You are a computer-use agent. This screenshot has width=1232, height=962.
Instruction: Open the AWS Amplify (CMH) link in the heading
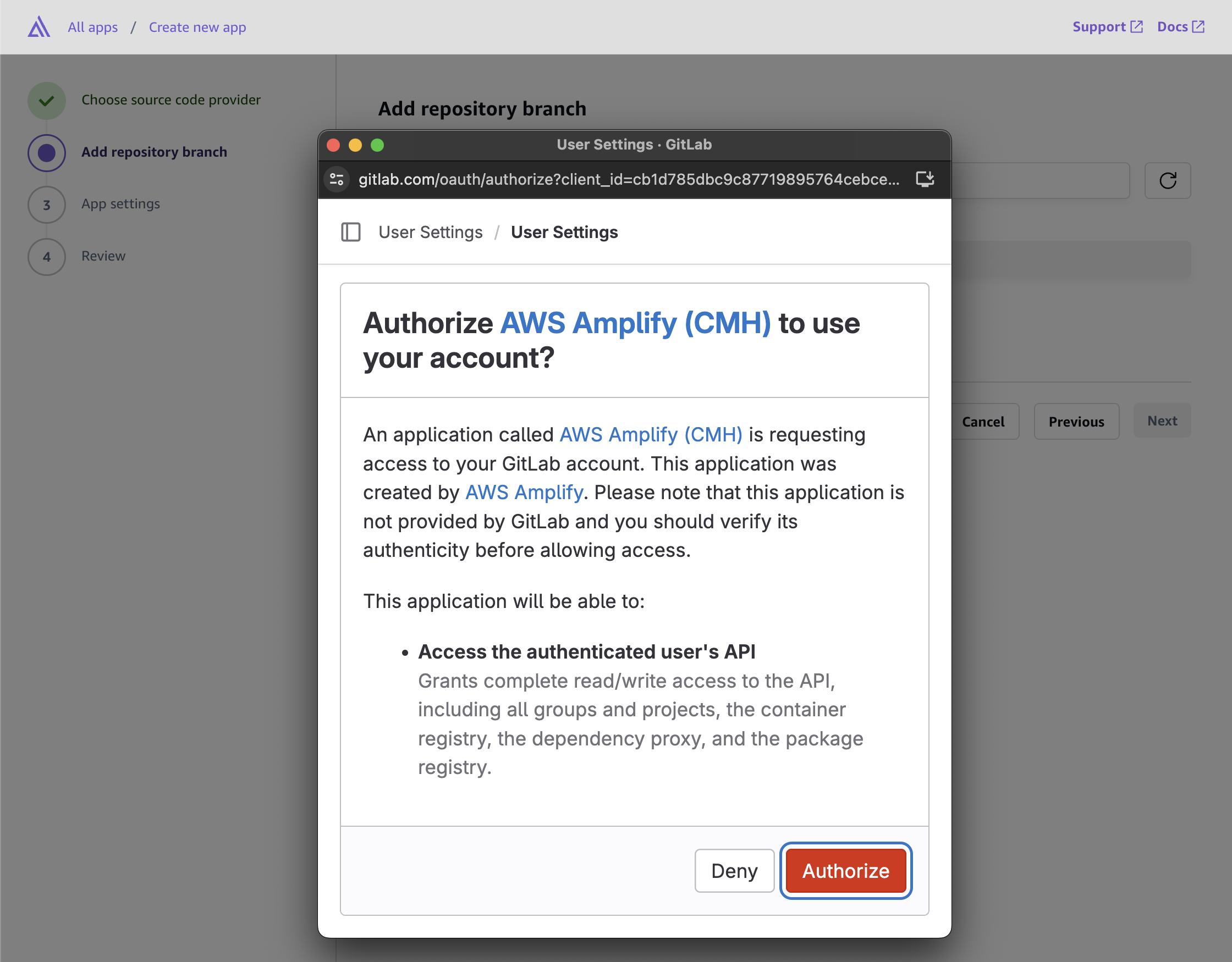click(636, 323)
